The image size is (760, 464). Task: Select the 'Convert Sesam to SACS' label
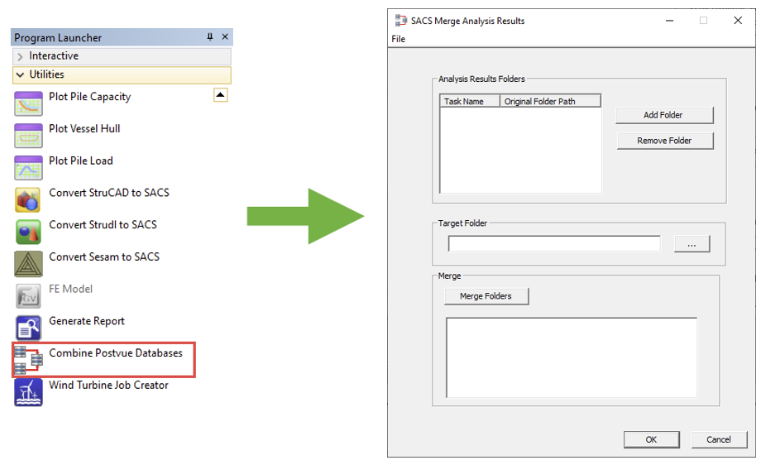tap(104, 256)
